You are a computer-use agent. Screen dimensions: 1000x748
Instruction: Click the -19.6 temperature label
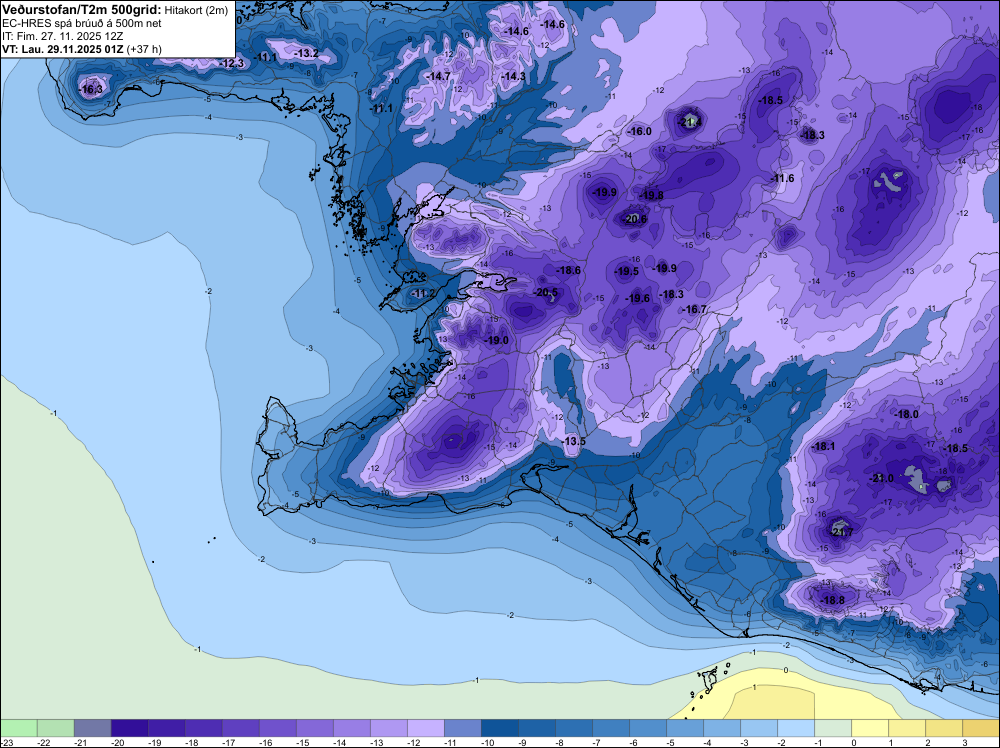click(637, 298)
